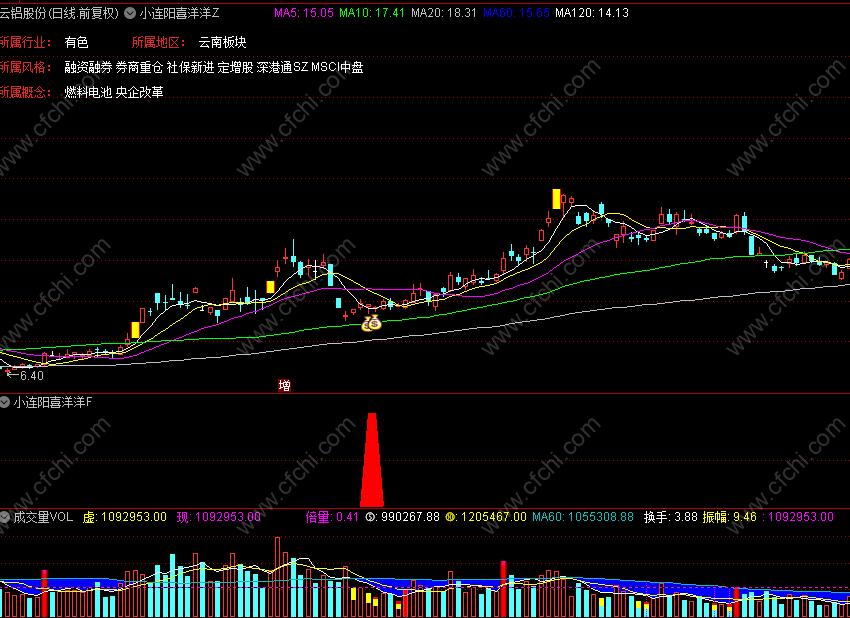The height and width of the screenshot is (618, 850).
Task: Open the dropdown circle beside 小连阳喜洋洋F
Action: pyautogui.click(x=4, y=402)
